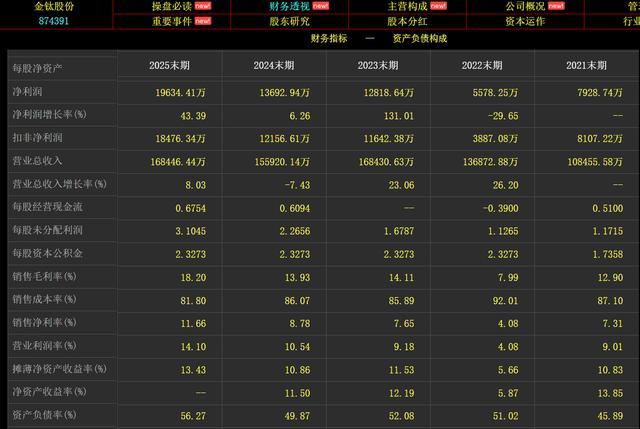Viewport: 640px width, 429px height.
Task: Open the 资本运作 tab
Action: 525,21
